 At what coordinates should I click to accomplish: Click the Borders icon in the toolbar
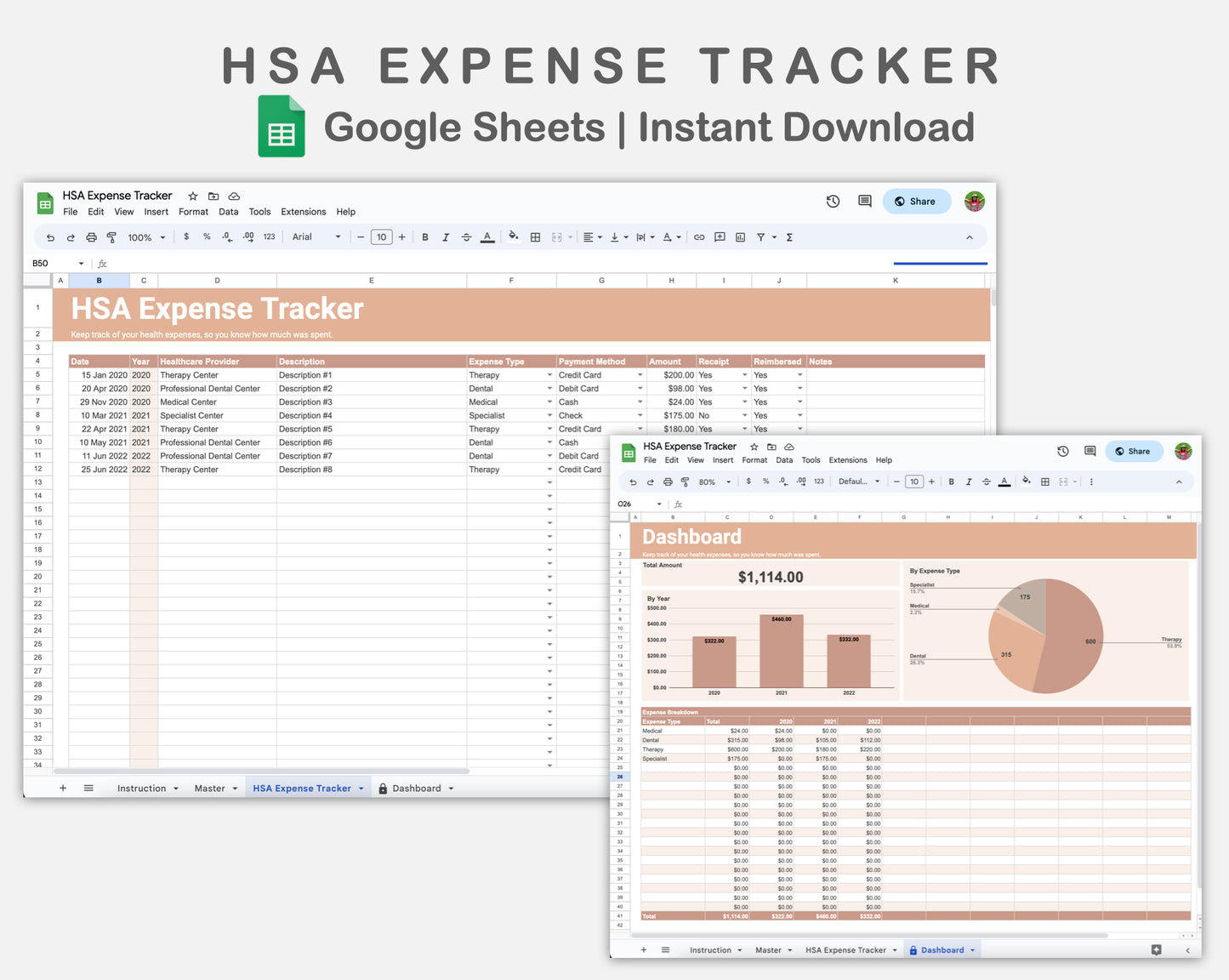click(536, 236)
